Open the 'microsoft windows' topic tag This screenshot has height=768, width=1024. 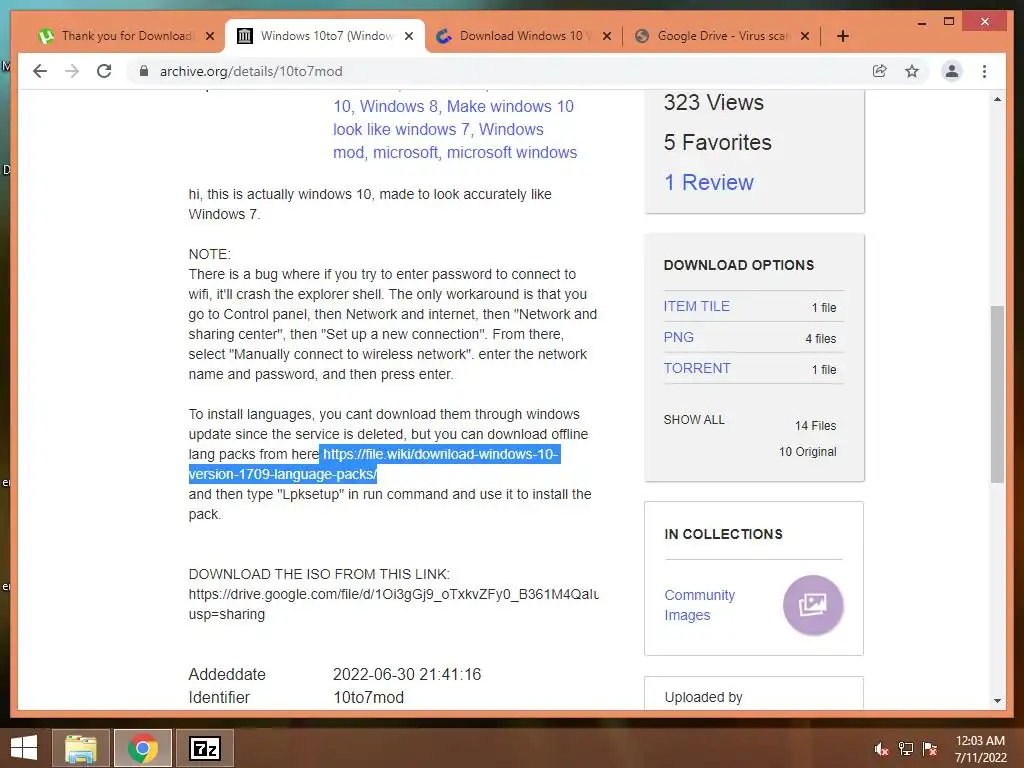coord(512,152)
